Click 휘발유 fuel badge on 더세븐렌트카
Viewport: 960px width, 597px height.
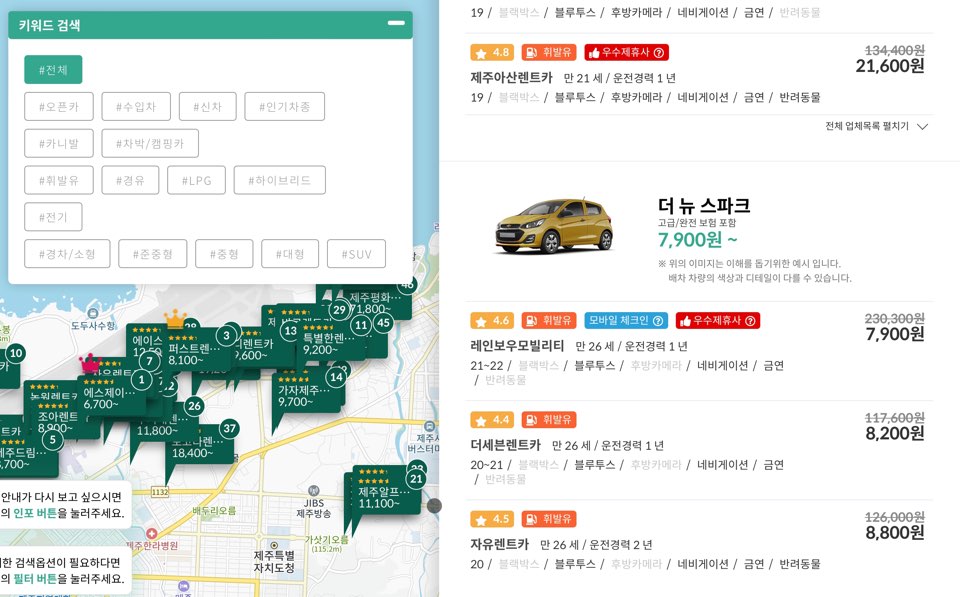[549, 420]
